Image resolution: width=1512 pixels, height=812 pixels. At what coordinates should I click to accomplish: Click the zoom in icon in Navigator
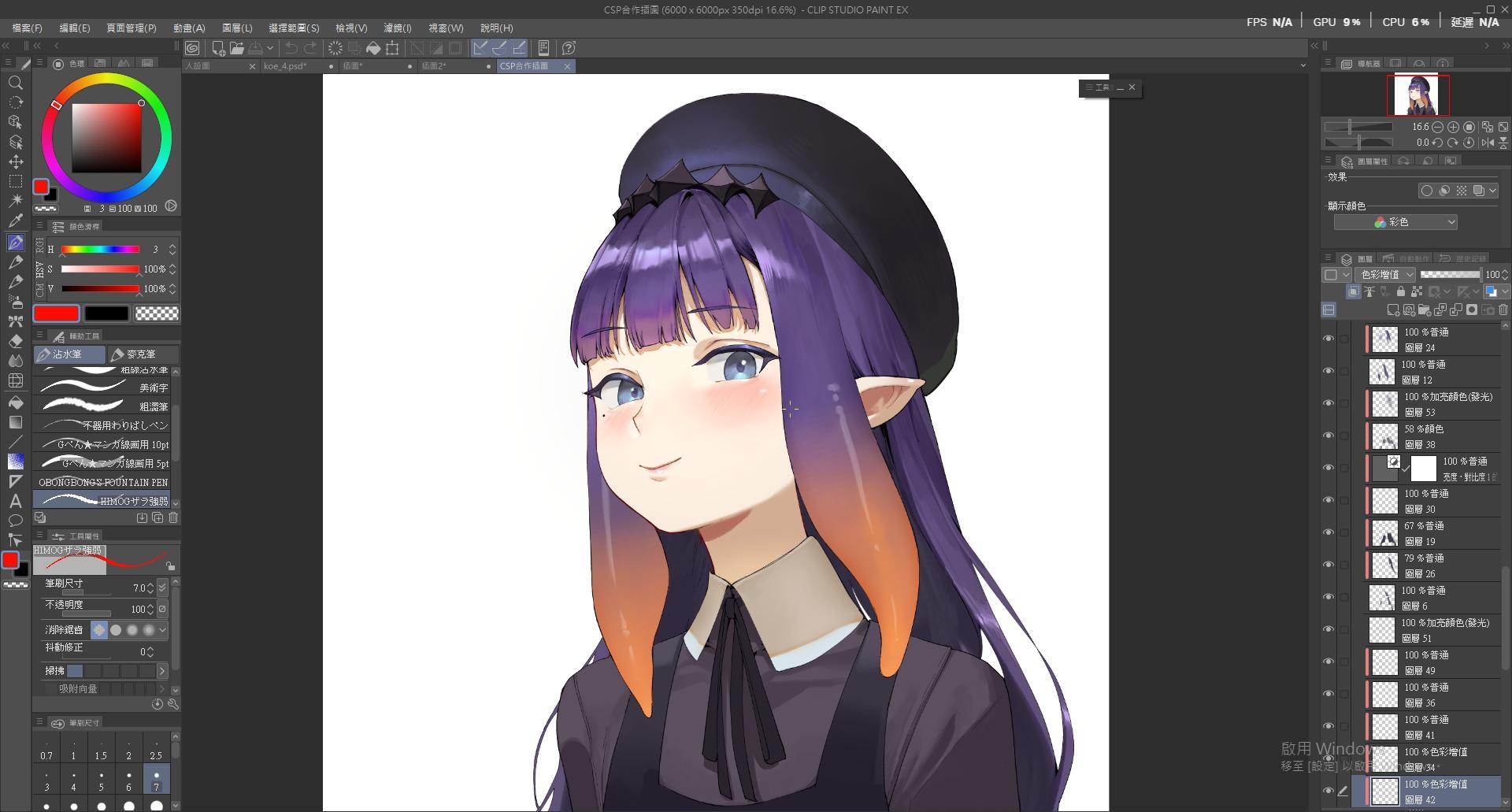coord(1453,127)
